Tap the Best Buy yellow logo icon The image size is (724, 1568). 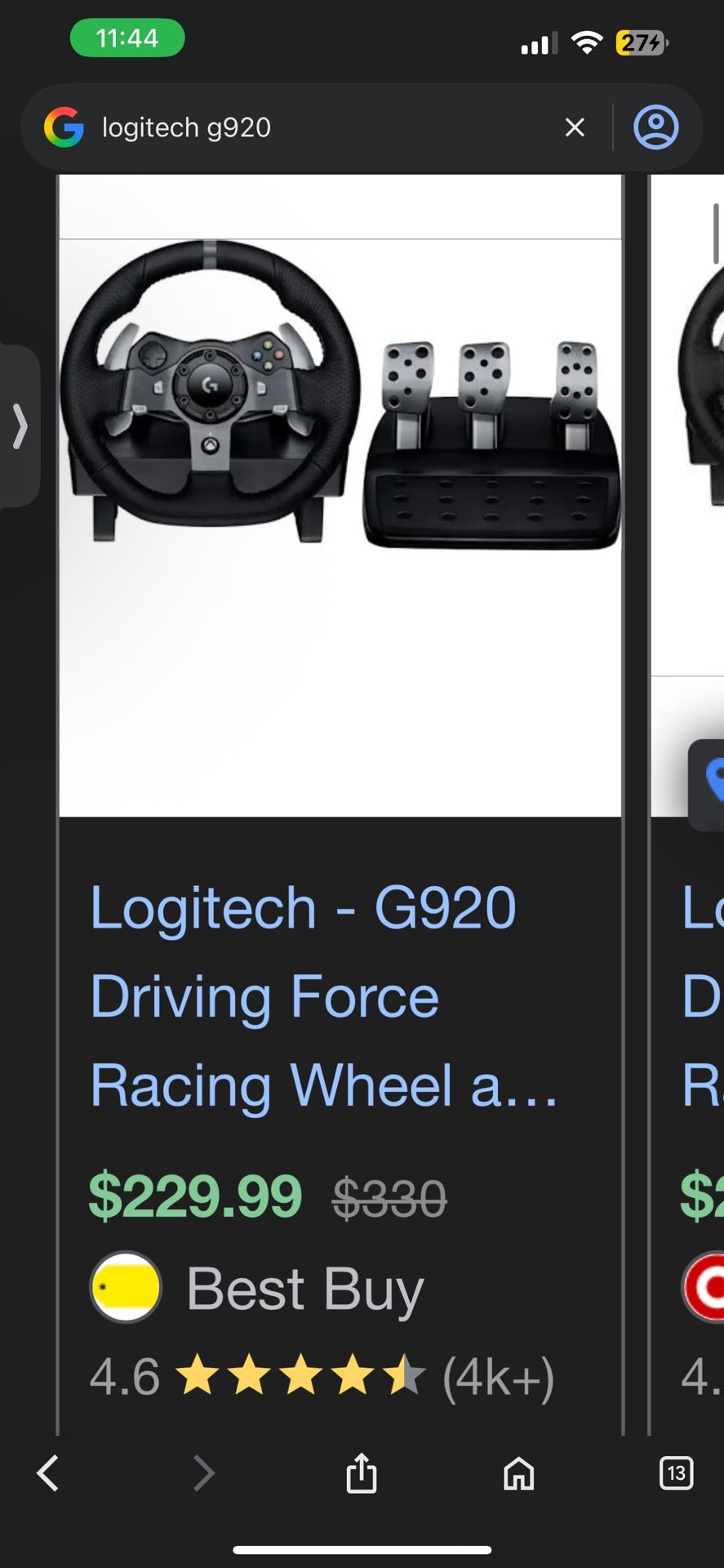(126, 1287)
